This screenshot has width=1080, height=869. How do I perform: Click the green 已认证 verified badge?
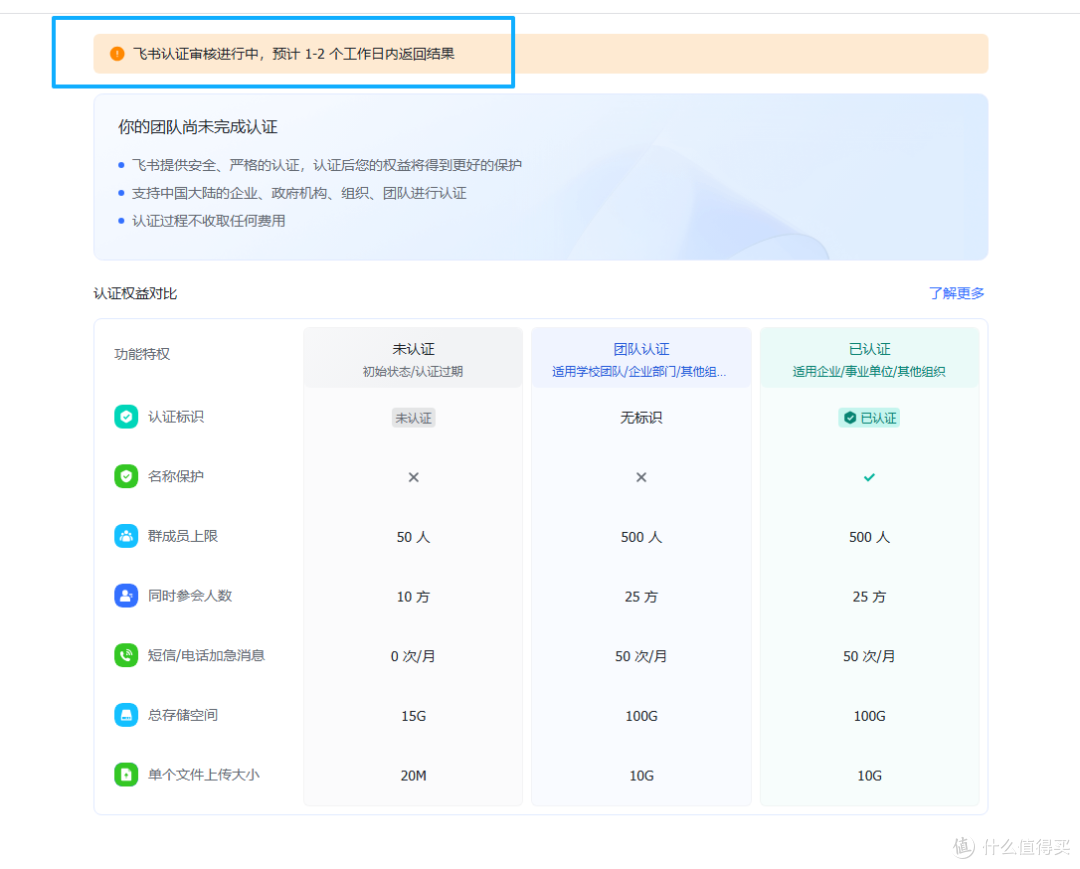869,418
